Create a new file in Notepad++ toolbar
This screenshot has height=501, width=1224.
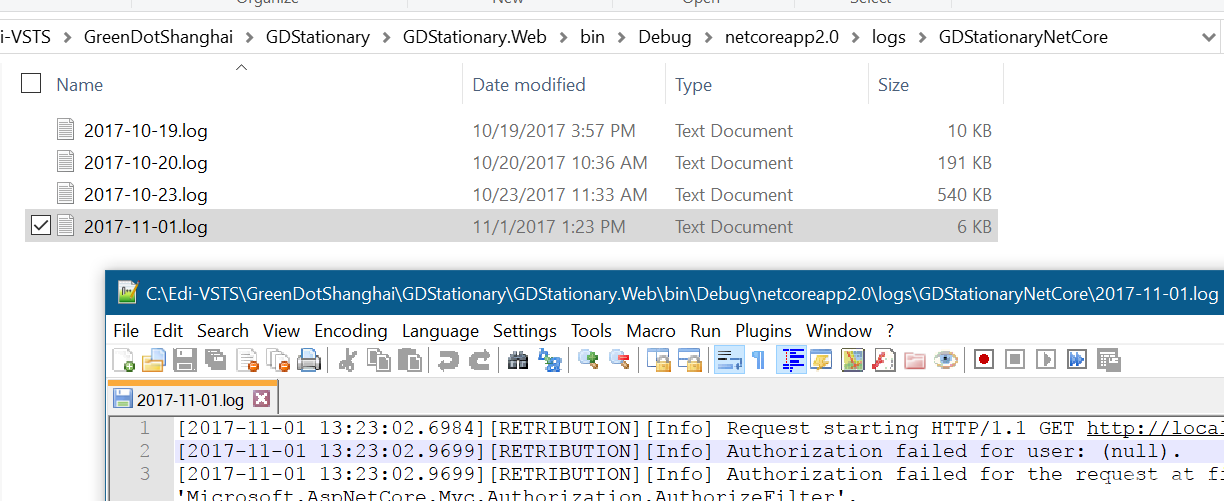pyautogui.click(x=124, y=360)
